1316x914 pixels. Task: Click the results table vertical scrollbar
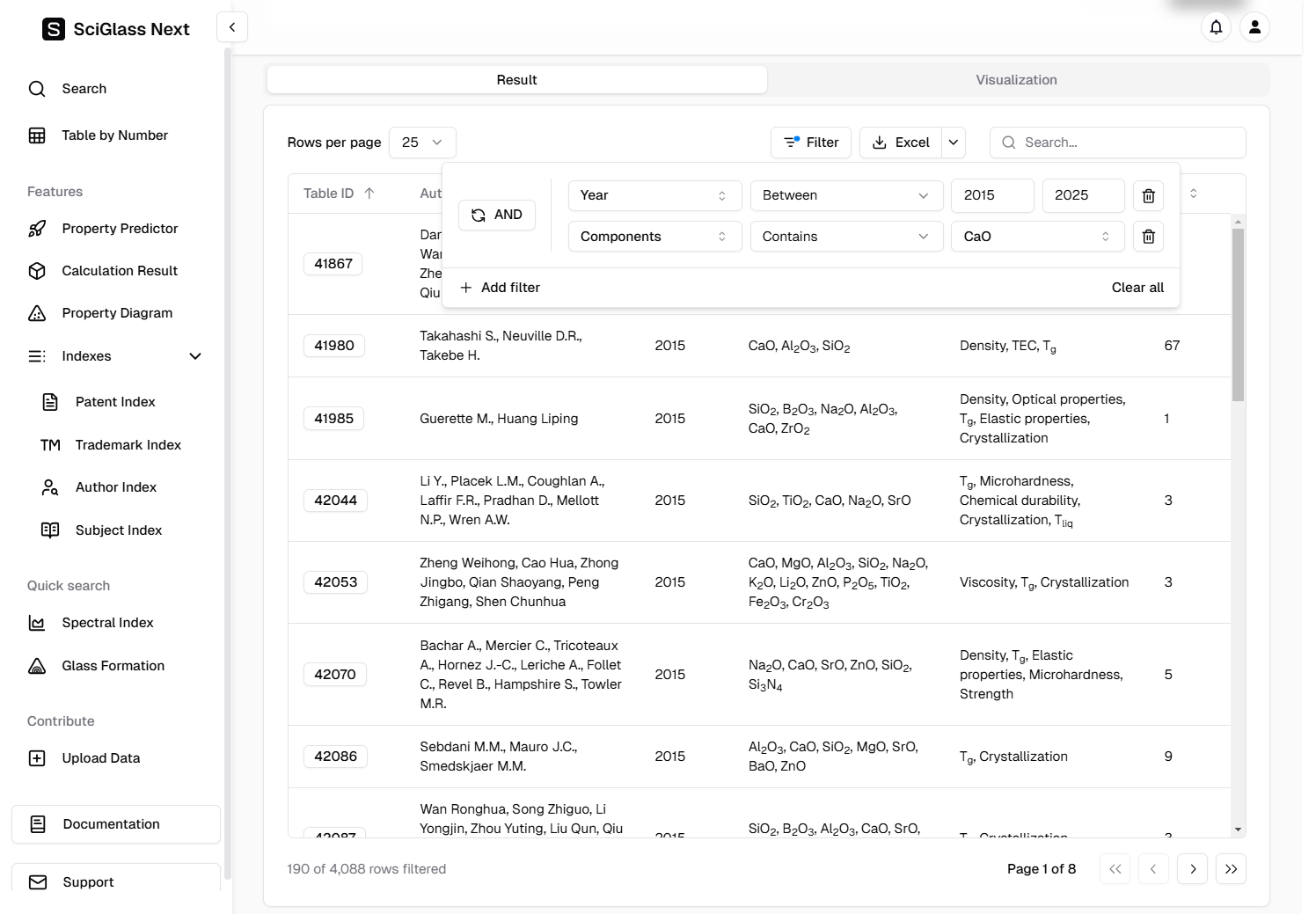point(1238,315)
